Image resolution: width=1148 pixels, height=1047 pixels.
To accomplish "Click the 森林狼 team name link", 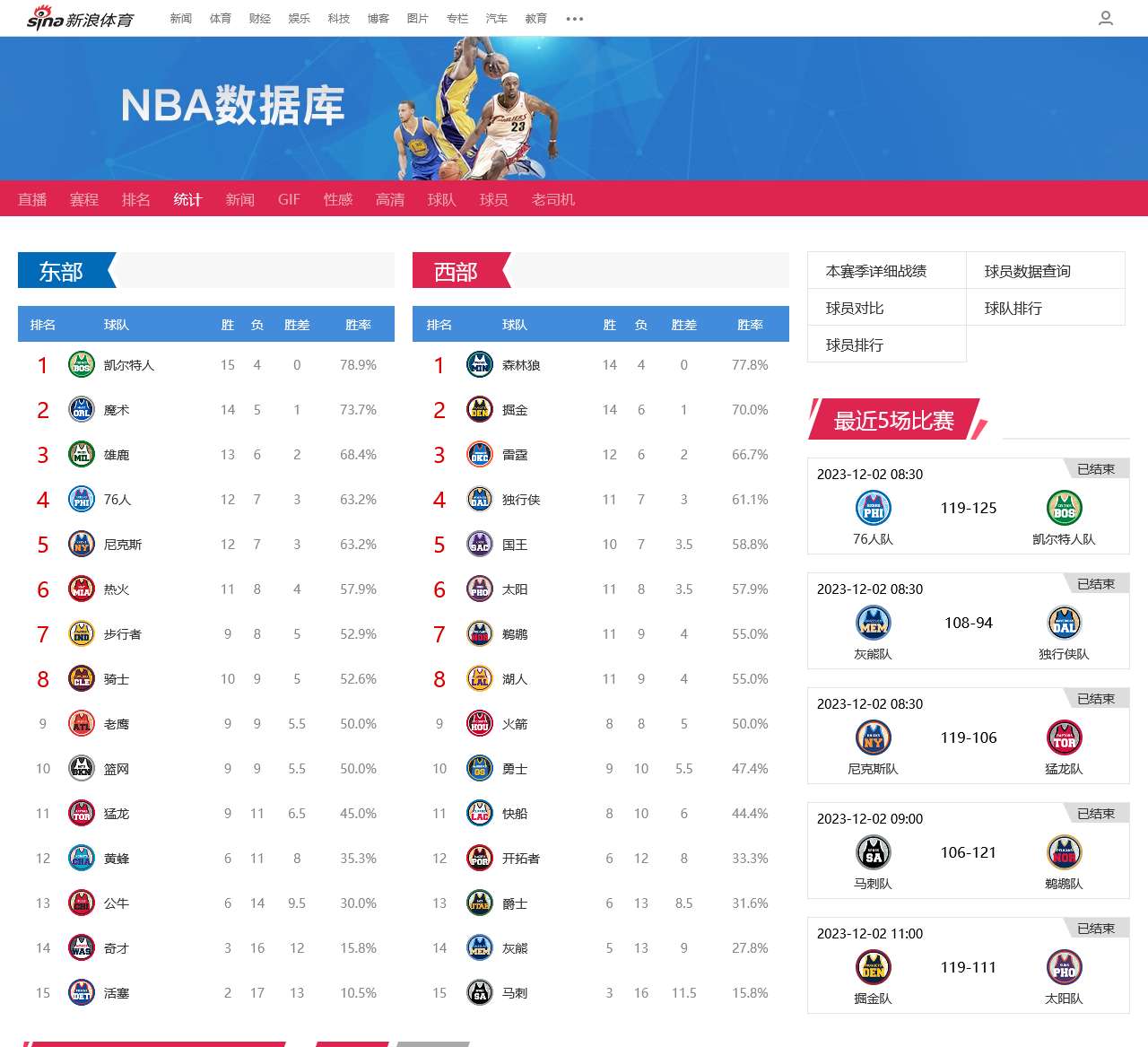I will pos(521,365).
